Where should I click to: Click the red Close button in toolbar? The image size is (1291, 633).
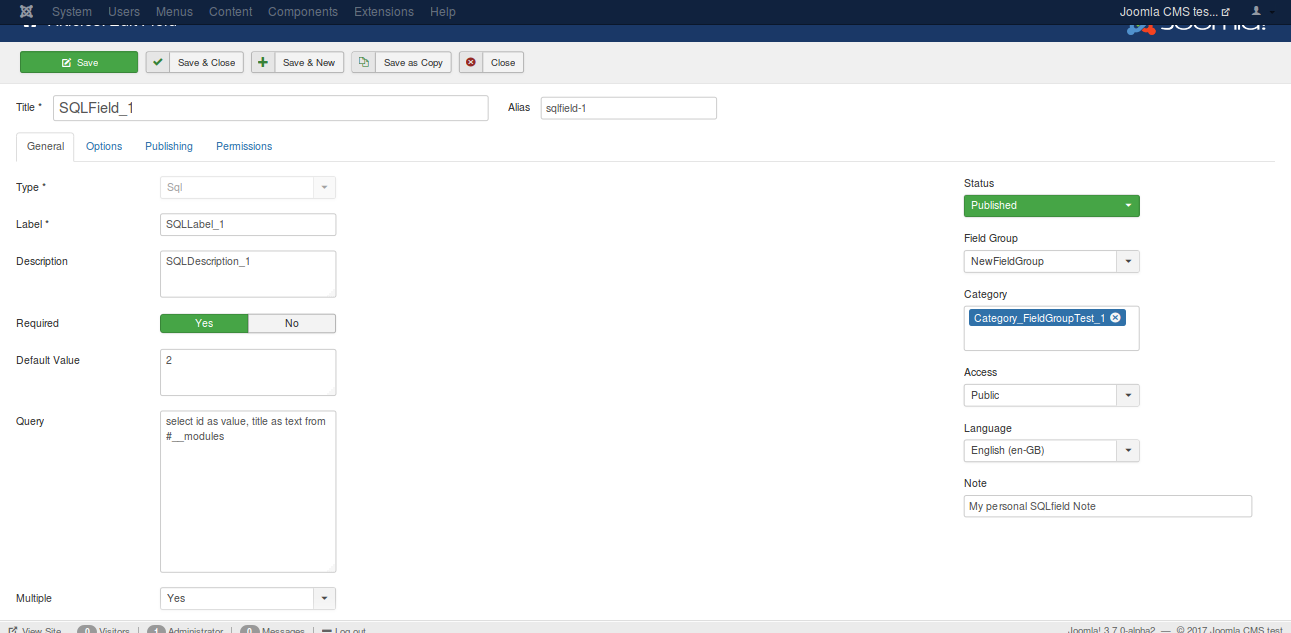tap(491, 62)
